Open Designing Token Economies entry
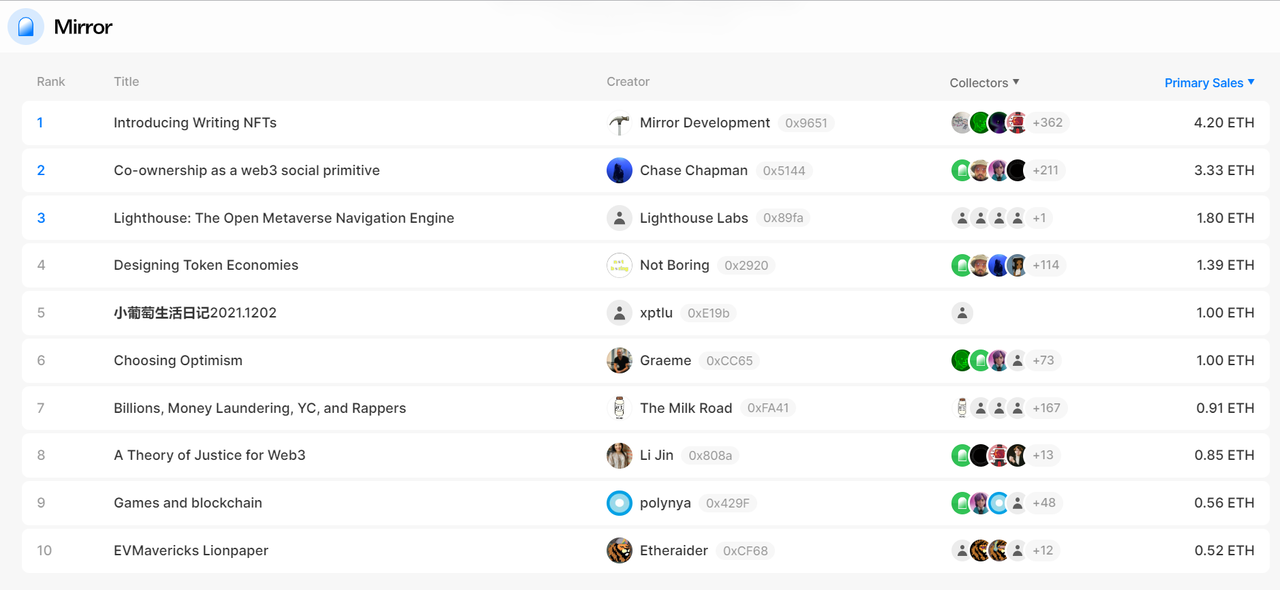This screenshot has width=1280, height=590. click(x=206, y=265)
